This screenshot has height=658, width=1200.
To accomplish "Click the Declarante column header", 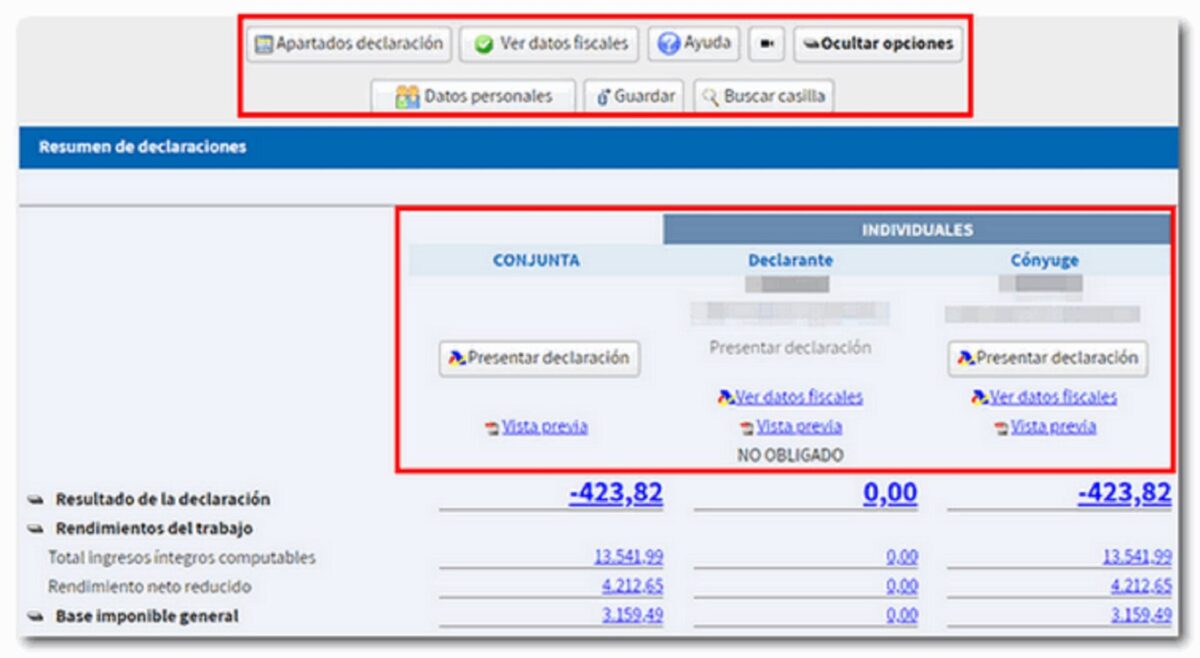I will (790, 260).
